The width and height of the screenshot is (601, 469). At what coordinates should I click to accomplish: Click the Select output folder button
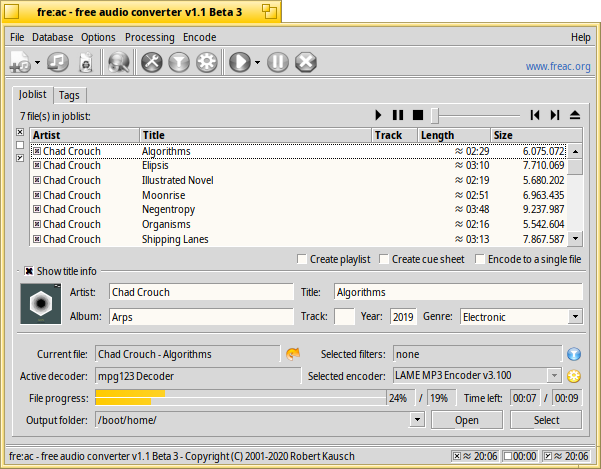tap(546, 420)
